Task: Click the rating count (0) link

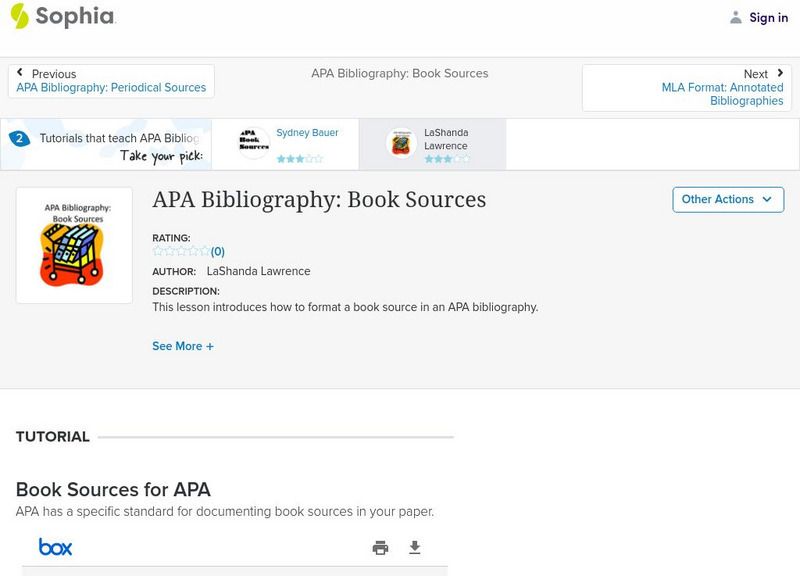Action: click(x=218, y=252)
